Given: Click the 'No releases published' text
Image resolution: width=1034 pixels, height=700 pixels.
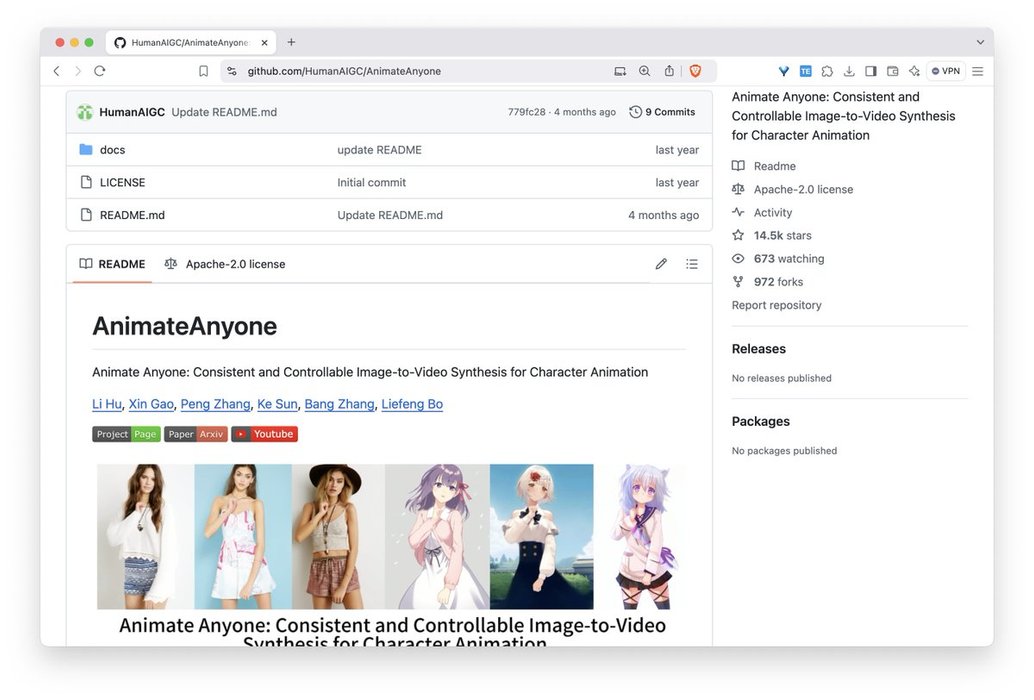Looking at the screenshot, I should tap(781, 378).
